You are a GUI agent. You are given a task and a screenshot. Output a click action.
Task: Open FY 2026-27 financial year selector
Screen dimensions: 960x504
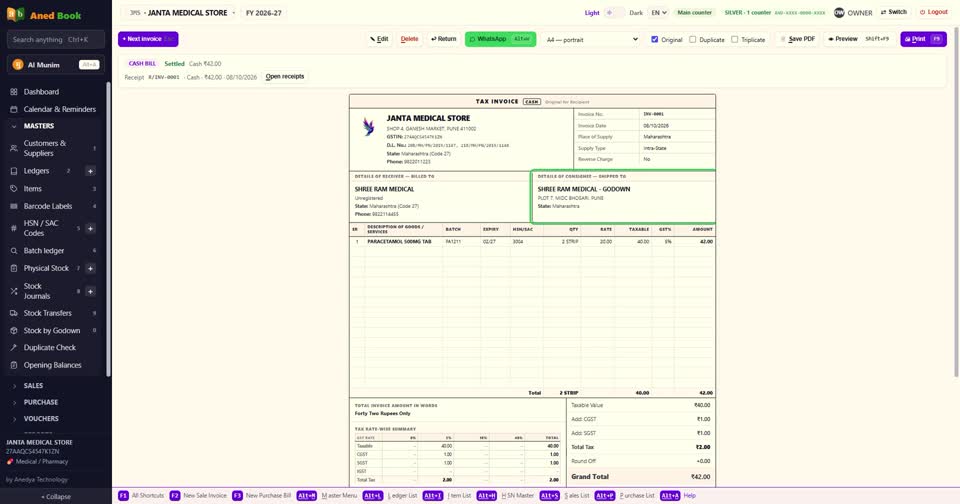(x=264, y=12)
